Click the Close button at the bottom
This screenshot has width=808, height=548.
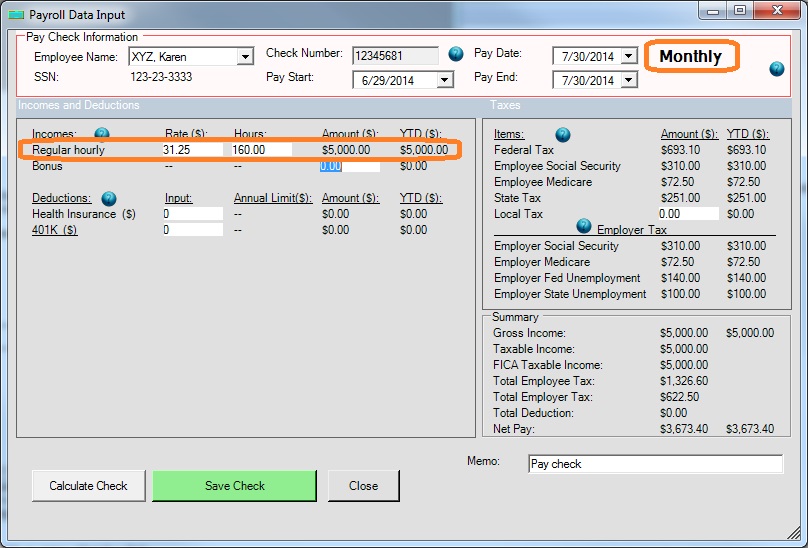point(363,486)
